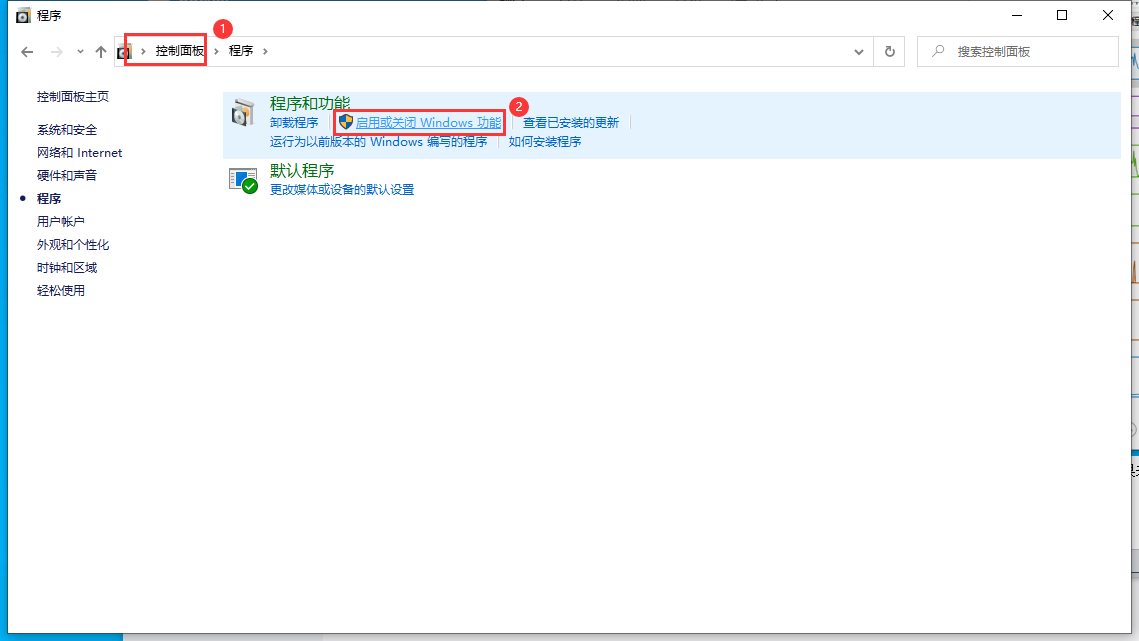
Task: Go up one level with Up arrow
Action: coord(101,52)
